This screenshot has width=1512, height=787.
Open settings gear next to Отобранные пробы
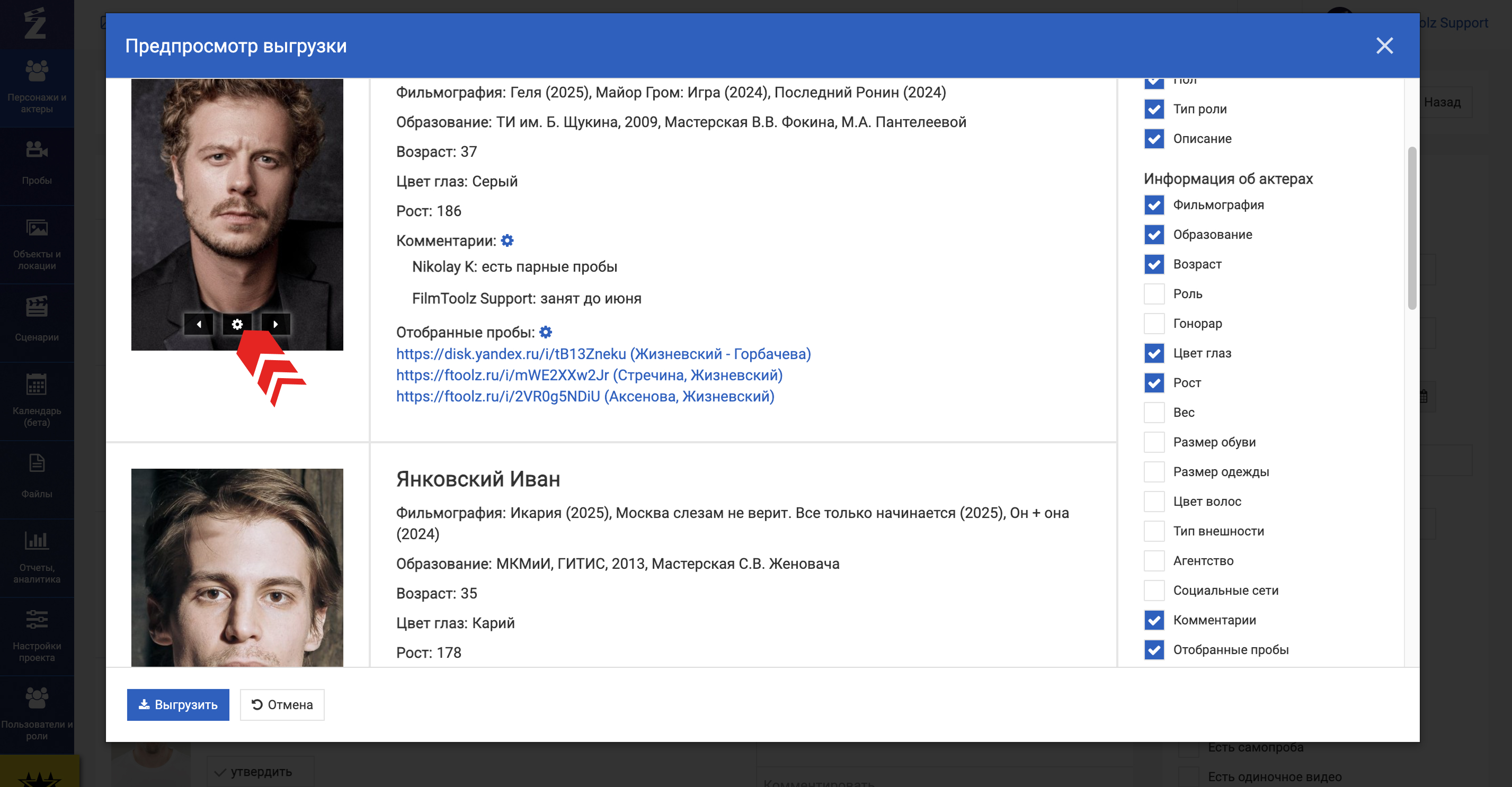(x=545, y=332)
